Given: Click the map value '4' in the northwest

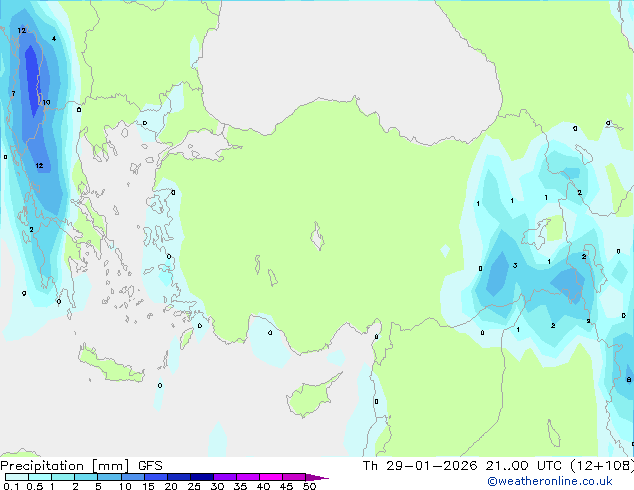Looking at the screenshot, I should tap(54, 39).
